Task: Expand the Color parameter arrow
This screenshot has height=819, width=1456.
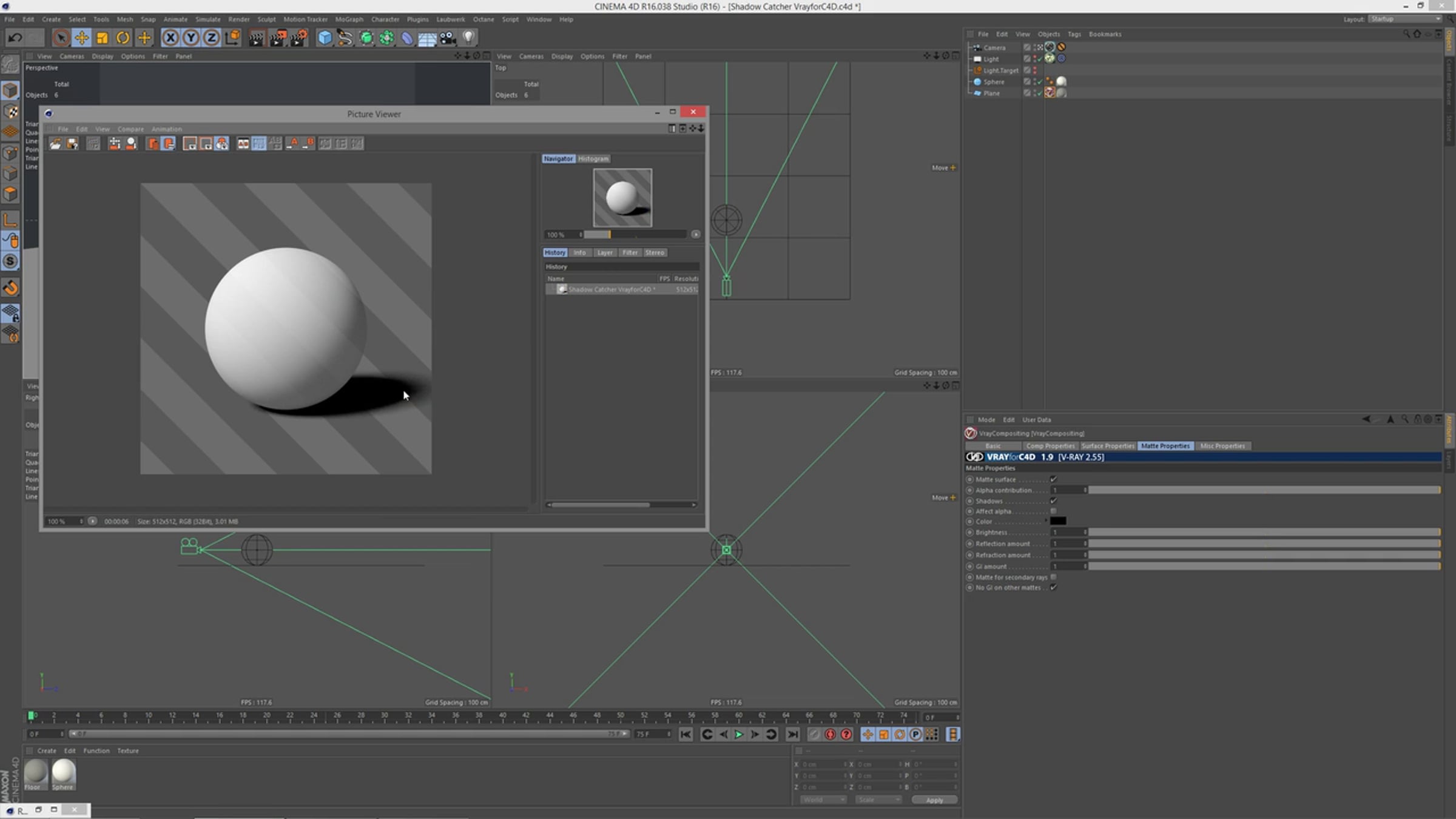Action: coord(1046,521)
